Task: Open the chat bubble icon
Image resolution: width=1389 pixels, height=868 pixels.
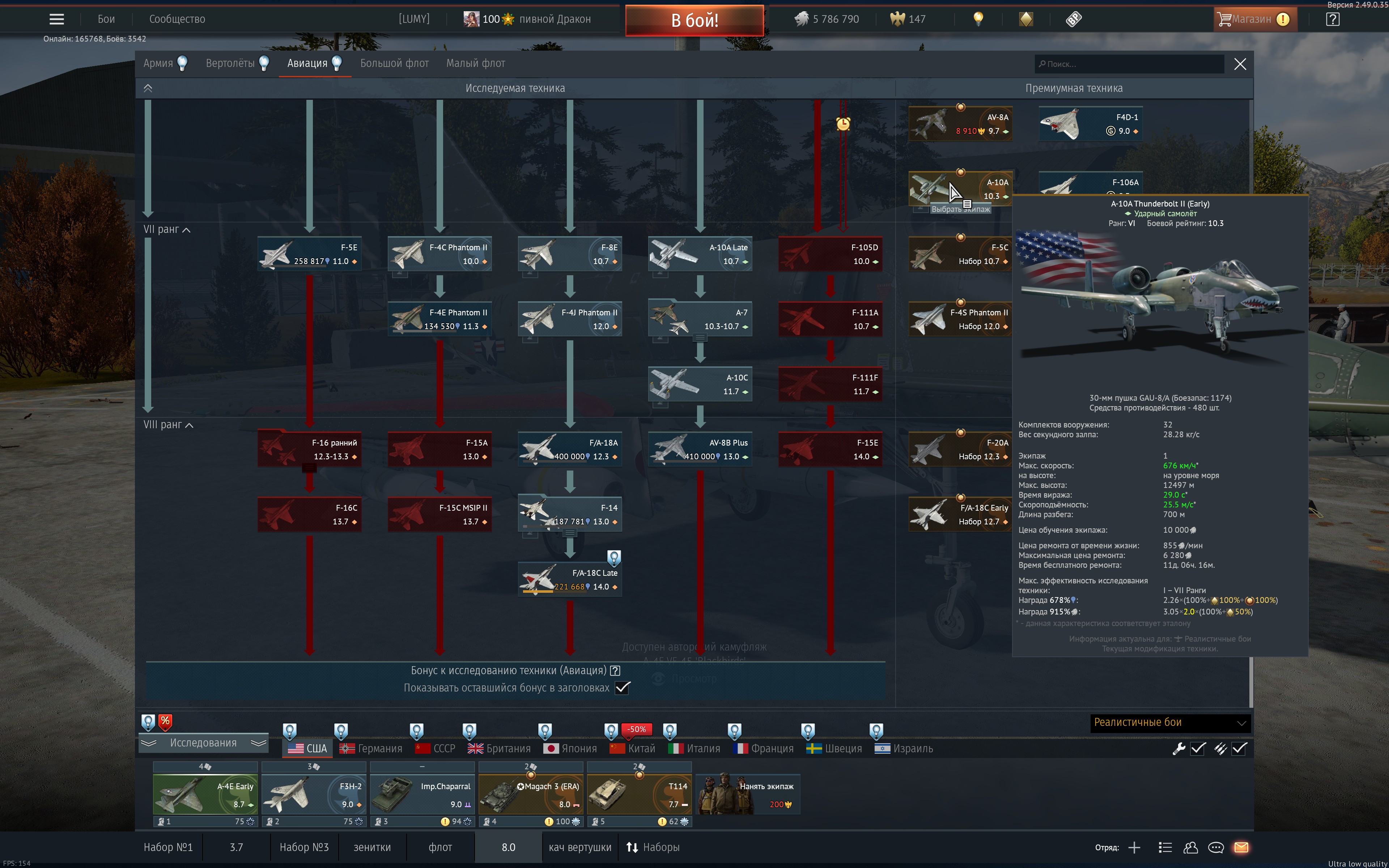Action: click(1216, 847)
